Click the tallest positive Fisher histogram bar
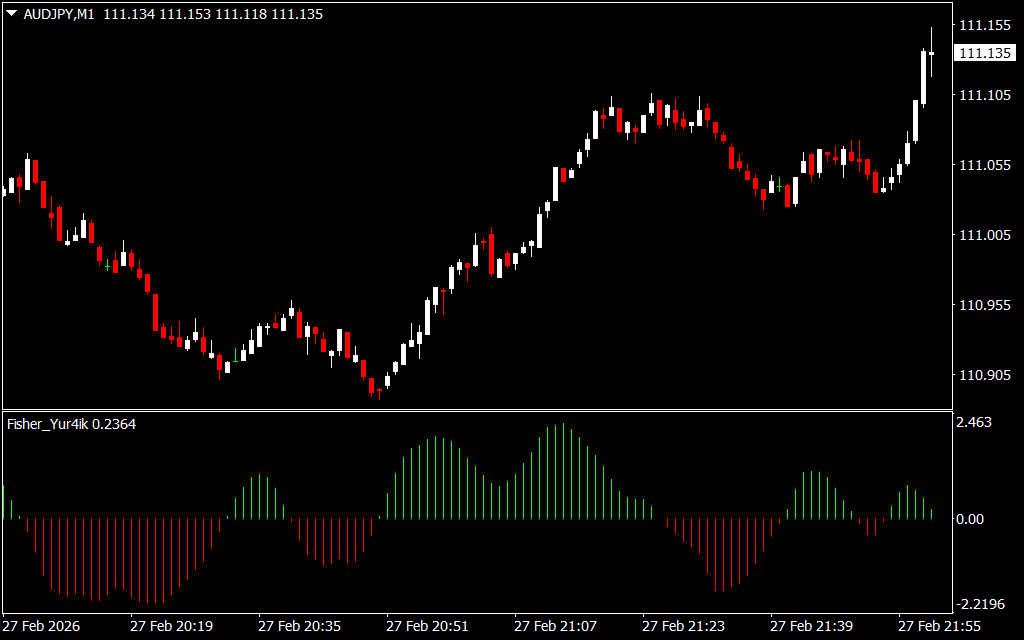1024x640 pixels. click(563, 470)
